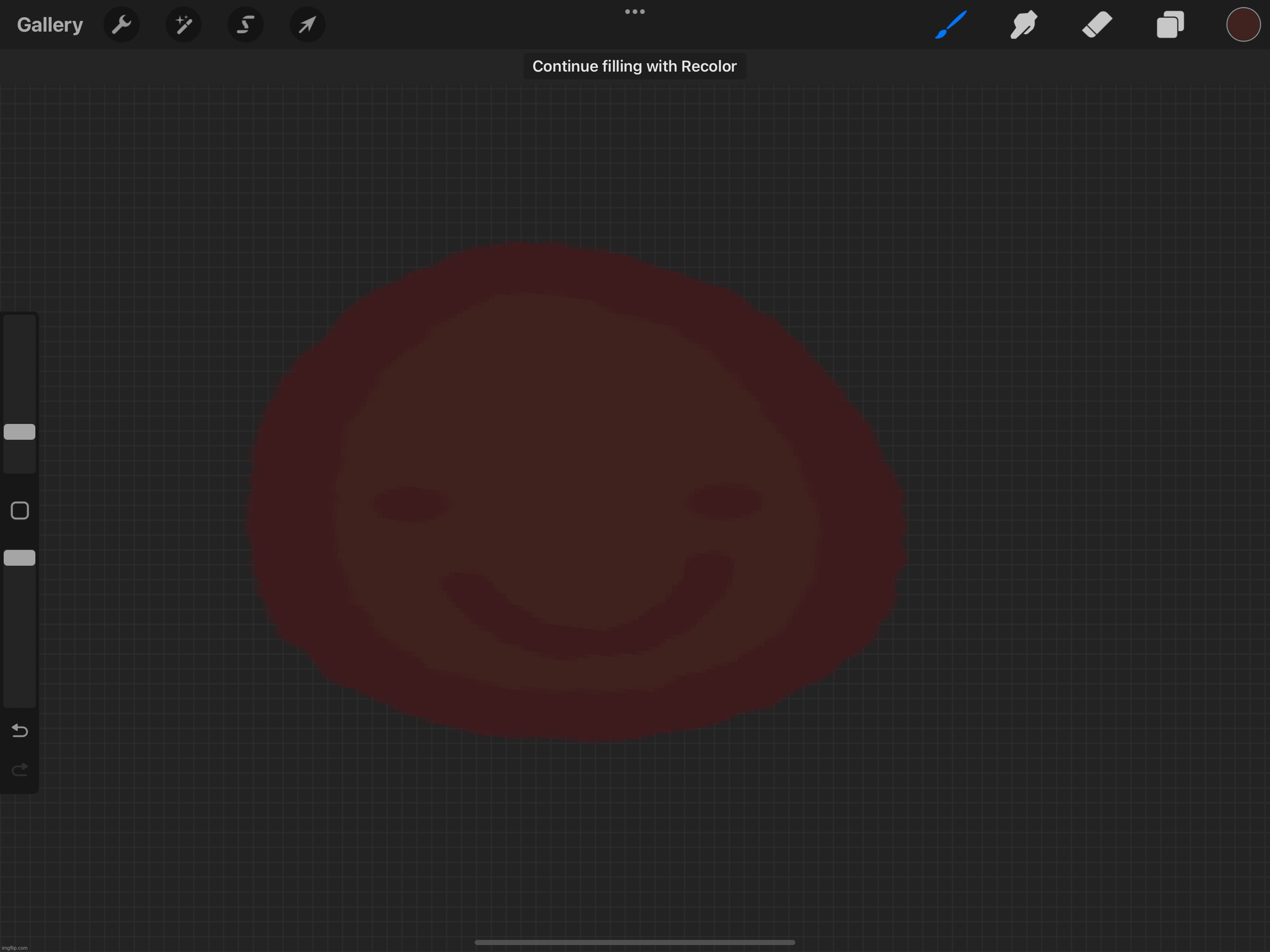This screenshot has width=1270, height=952.
Task: Tap the three-dot multitasking menu
Action: [635, 12]
